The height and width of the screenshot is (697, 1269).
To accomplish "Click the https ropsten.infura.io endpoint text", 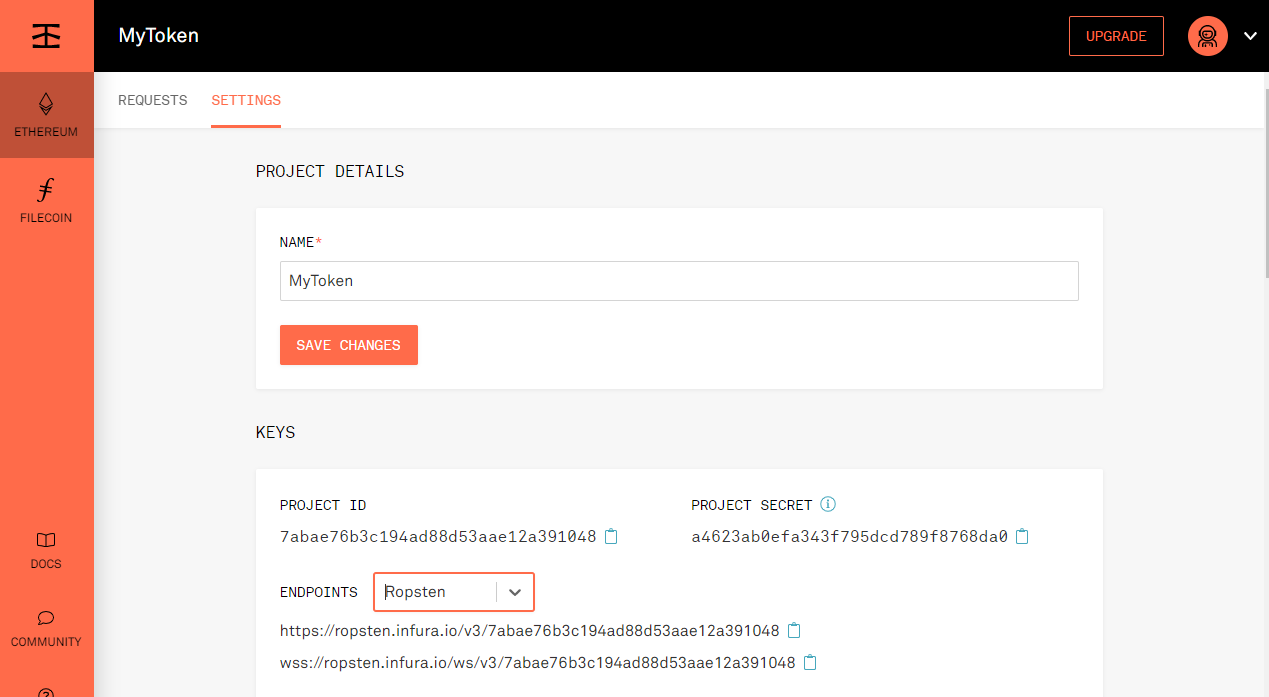I will [x=530, y=631].
